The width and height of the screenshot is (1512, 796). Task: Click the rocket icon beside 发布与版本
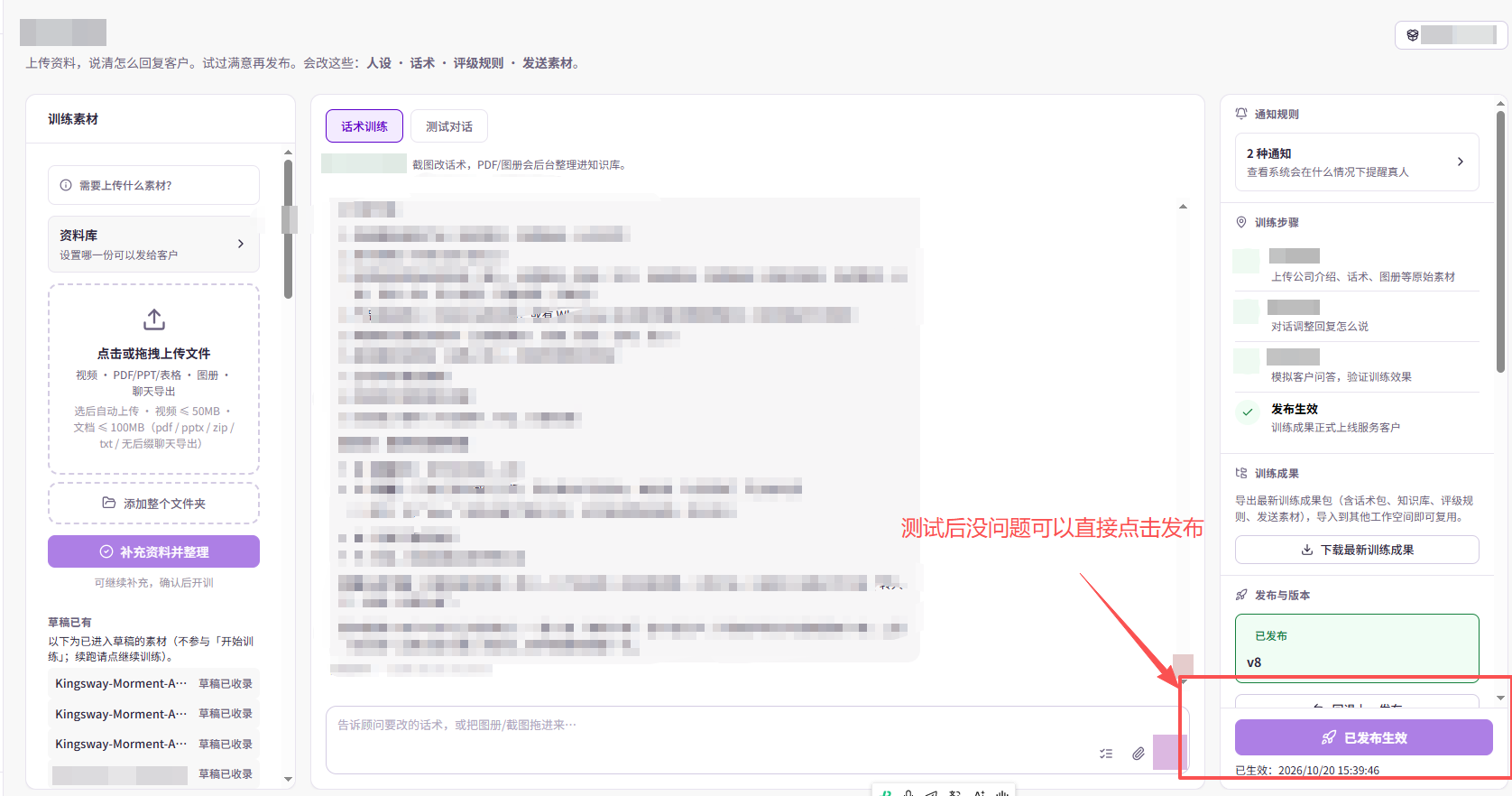1241,595
